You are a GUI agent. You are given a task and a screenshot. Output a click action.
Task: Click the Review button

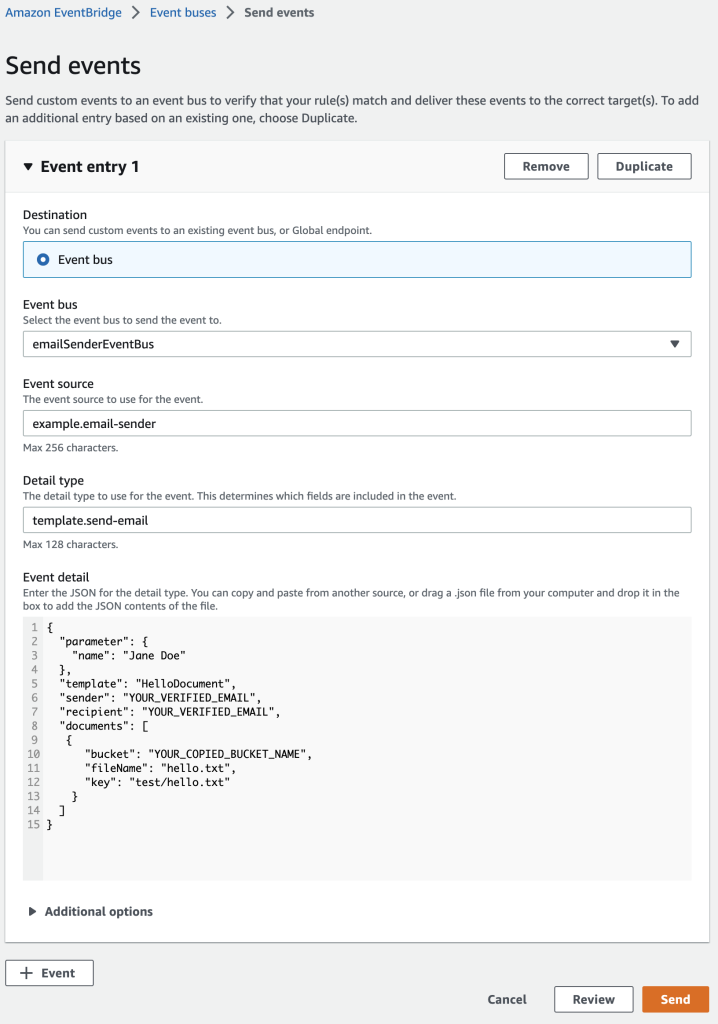[594, 998]
